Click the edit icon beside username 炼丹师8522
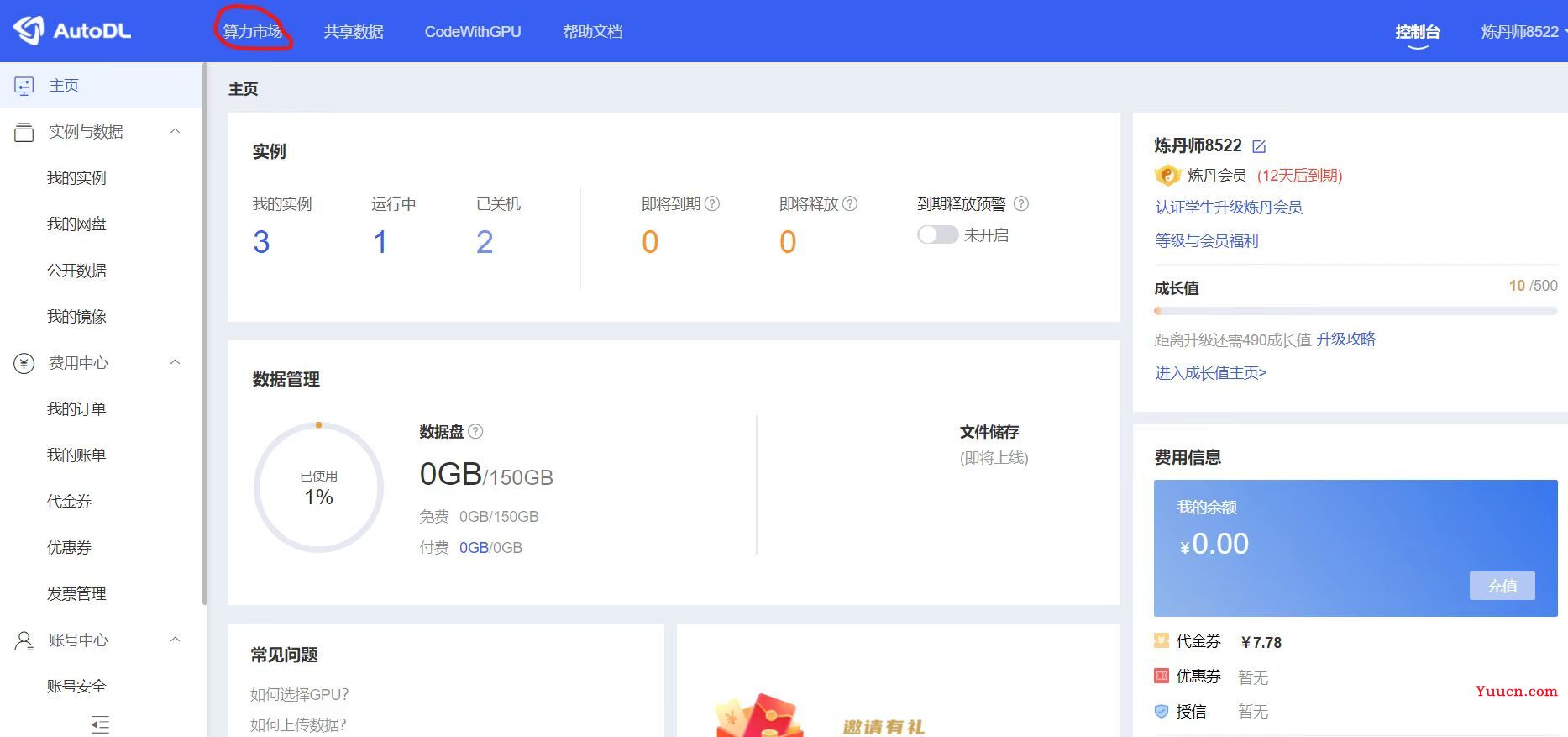The image size is (1568, 737). coord(1259,147)
